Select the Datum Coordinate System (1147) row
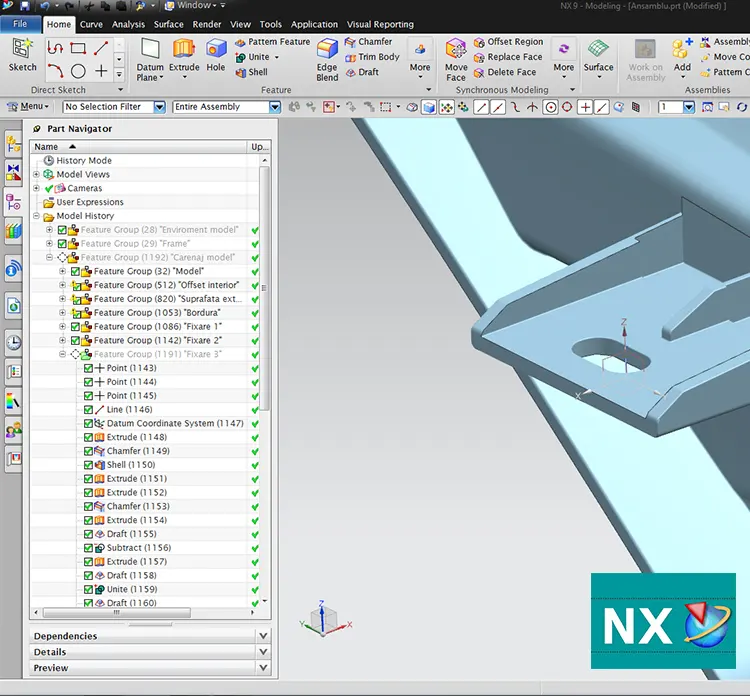Image resolution: width=750 pixels, height=696 pixels. pos(163,424)
